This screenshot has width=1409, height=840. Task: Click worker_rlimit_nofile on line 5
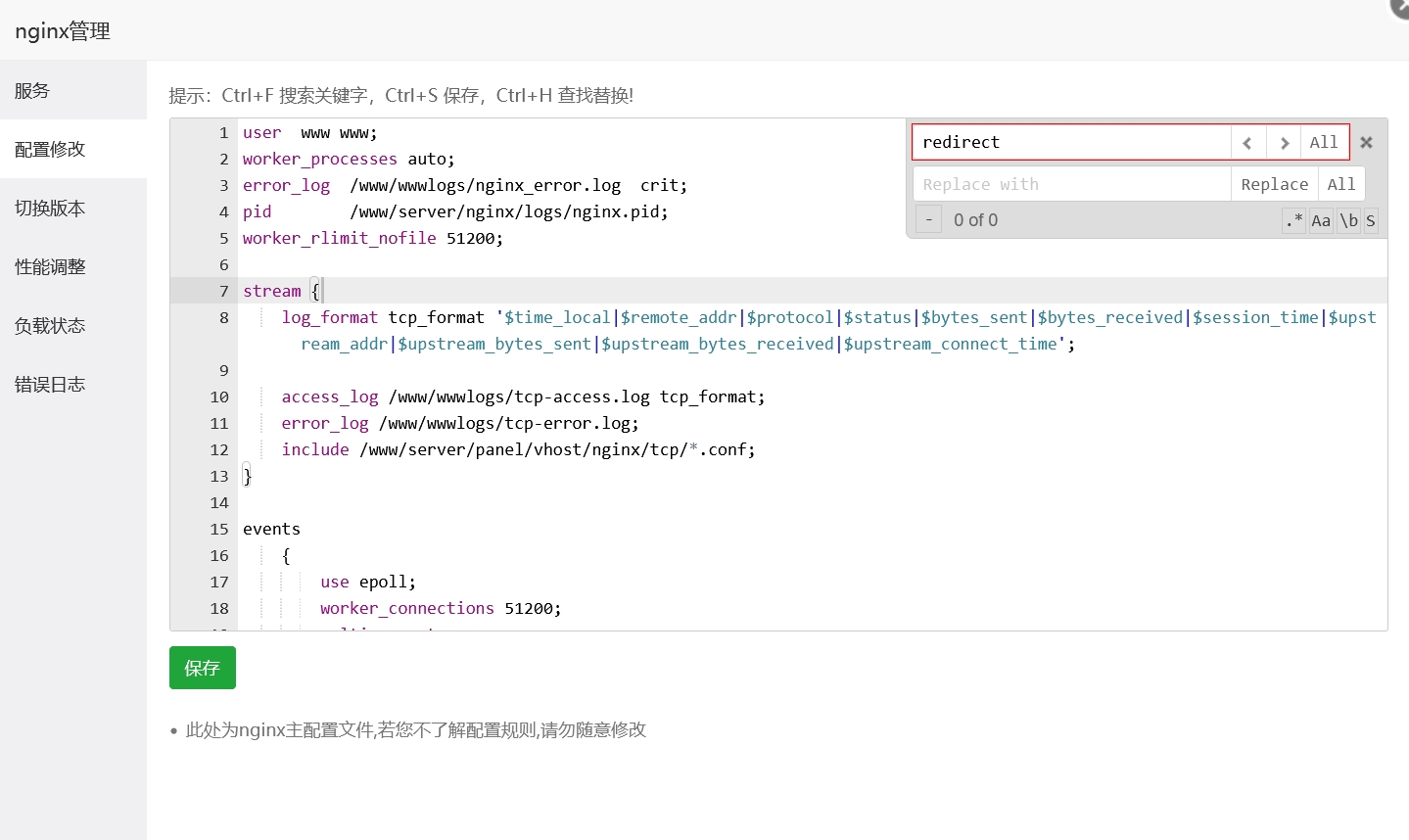click(x=340, y=238)
